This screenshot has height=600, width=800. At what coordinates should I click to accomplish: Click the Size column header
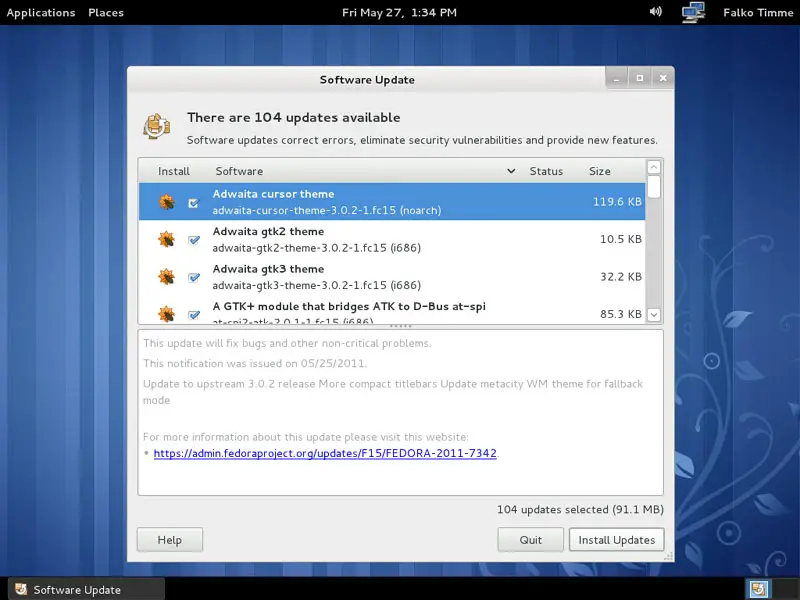pos(600,171)
